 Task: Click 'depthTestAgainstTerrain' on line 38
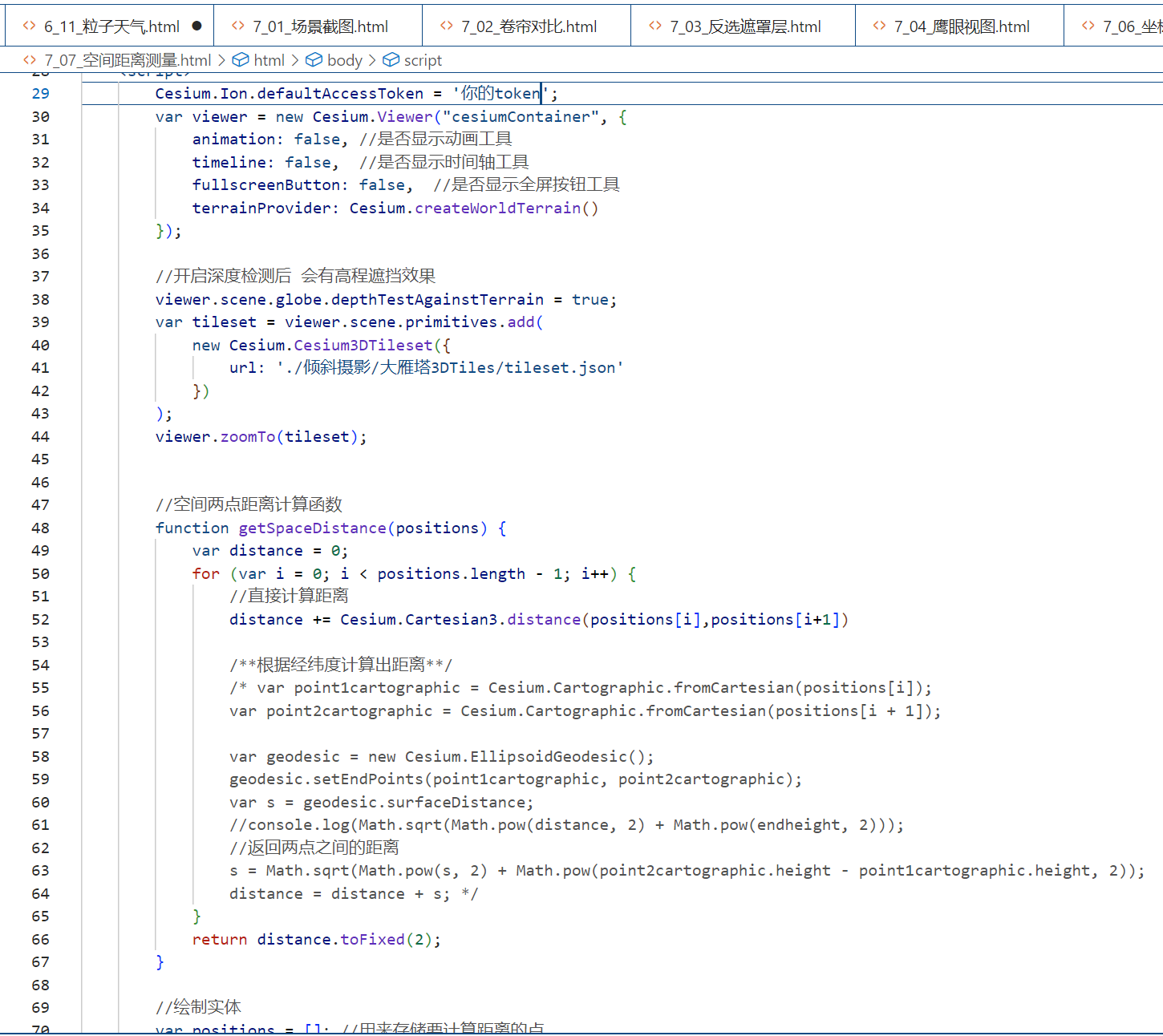437,299
